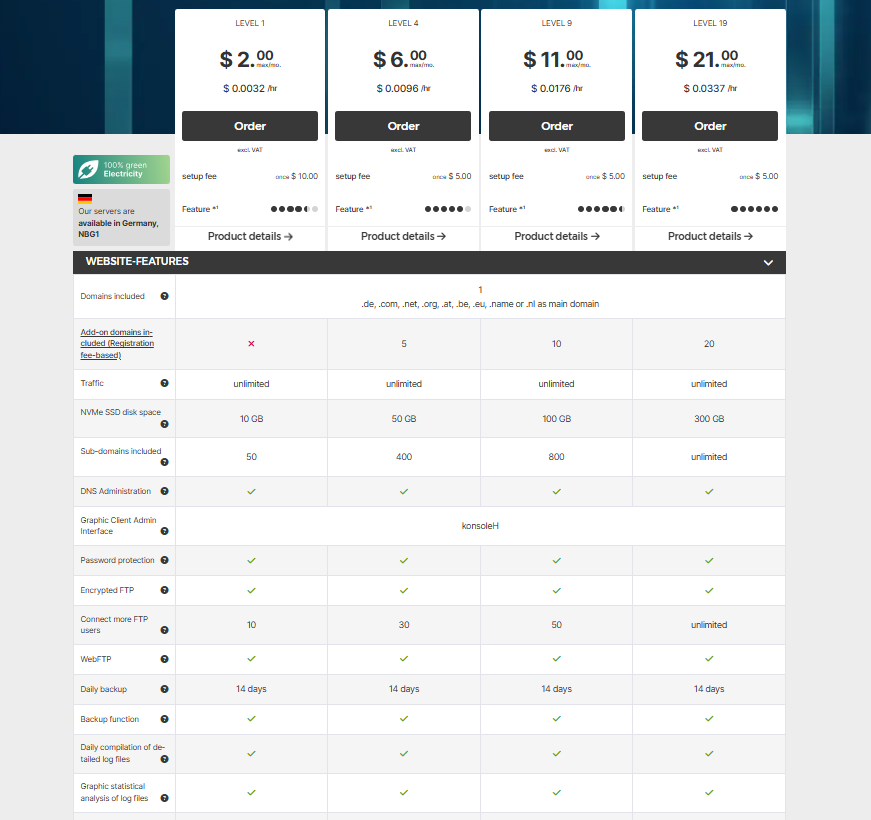Image resolution: width=871 pixels, height=820 pixels.
Task: Click the Level 9 feature rating dots
Action: tap(601, 209)
